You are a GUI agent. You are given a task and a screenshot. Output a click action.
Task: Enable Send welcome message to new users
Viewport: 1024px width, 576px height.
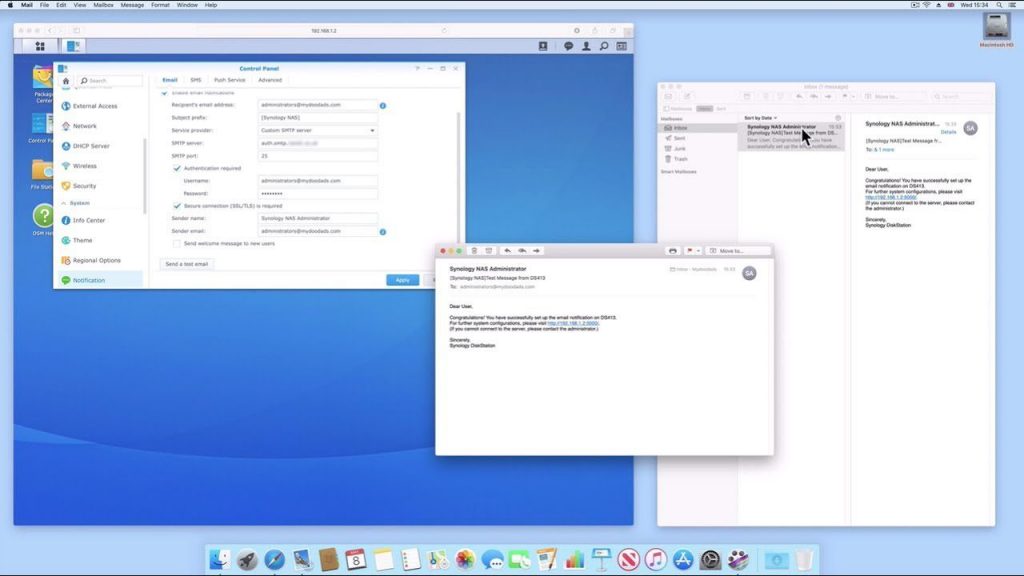[177, 244]
